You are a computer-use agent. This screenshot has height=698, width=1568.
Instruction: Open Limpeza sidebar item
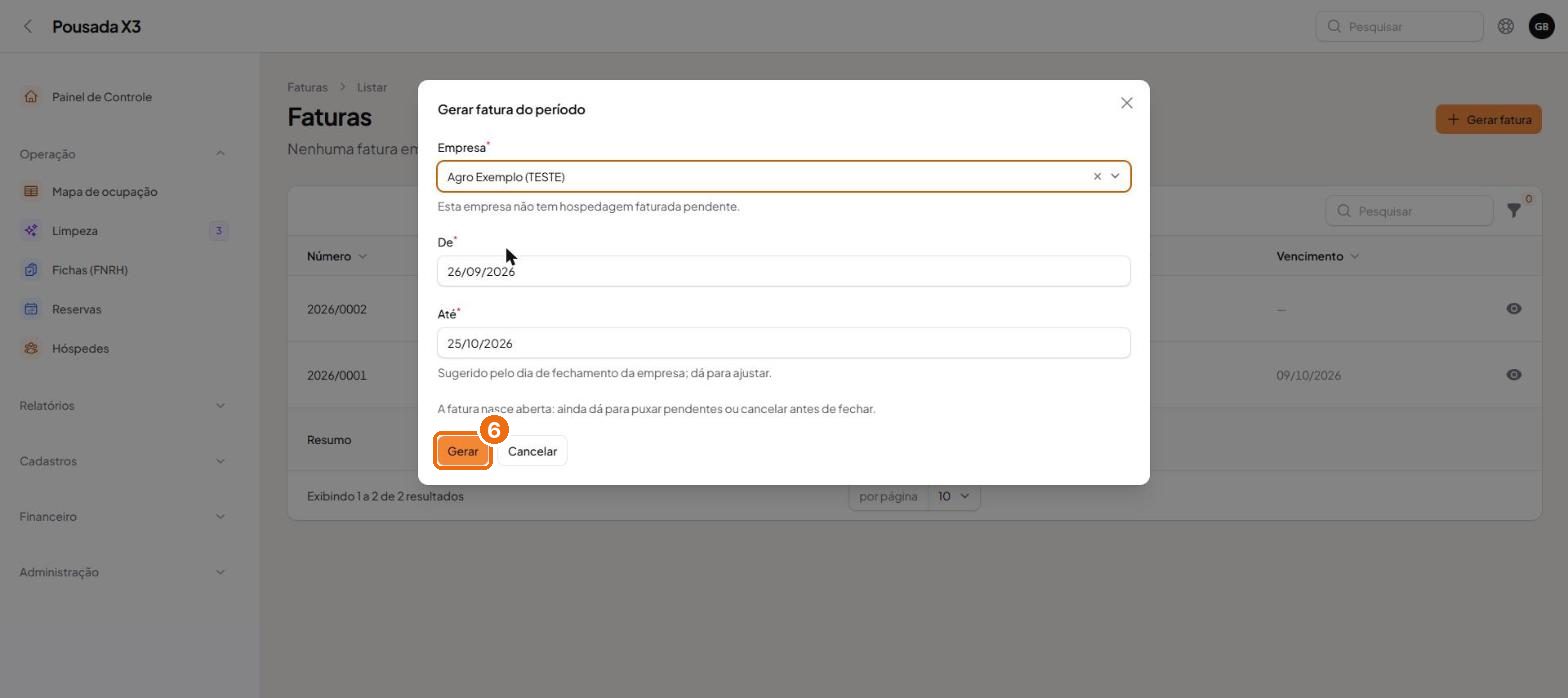point(74,231)
